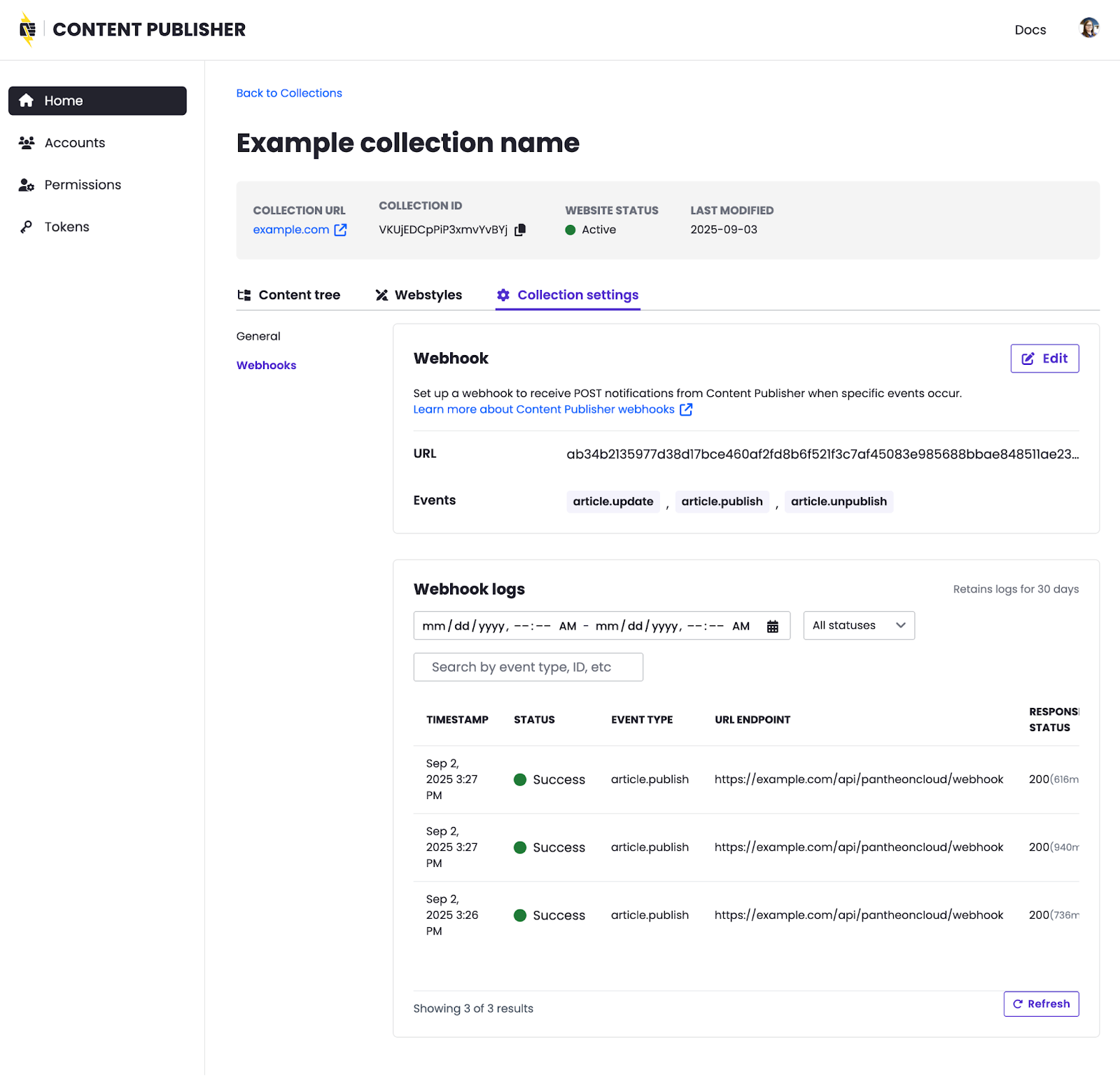Select the Collection settings tab
1120x1077 pixels.
pyautogui.click(x=568, y=295)
